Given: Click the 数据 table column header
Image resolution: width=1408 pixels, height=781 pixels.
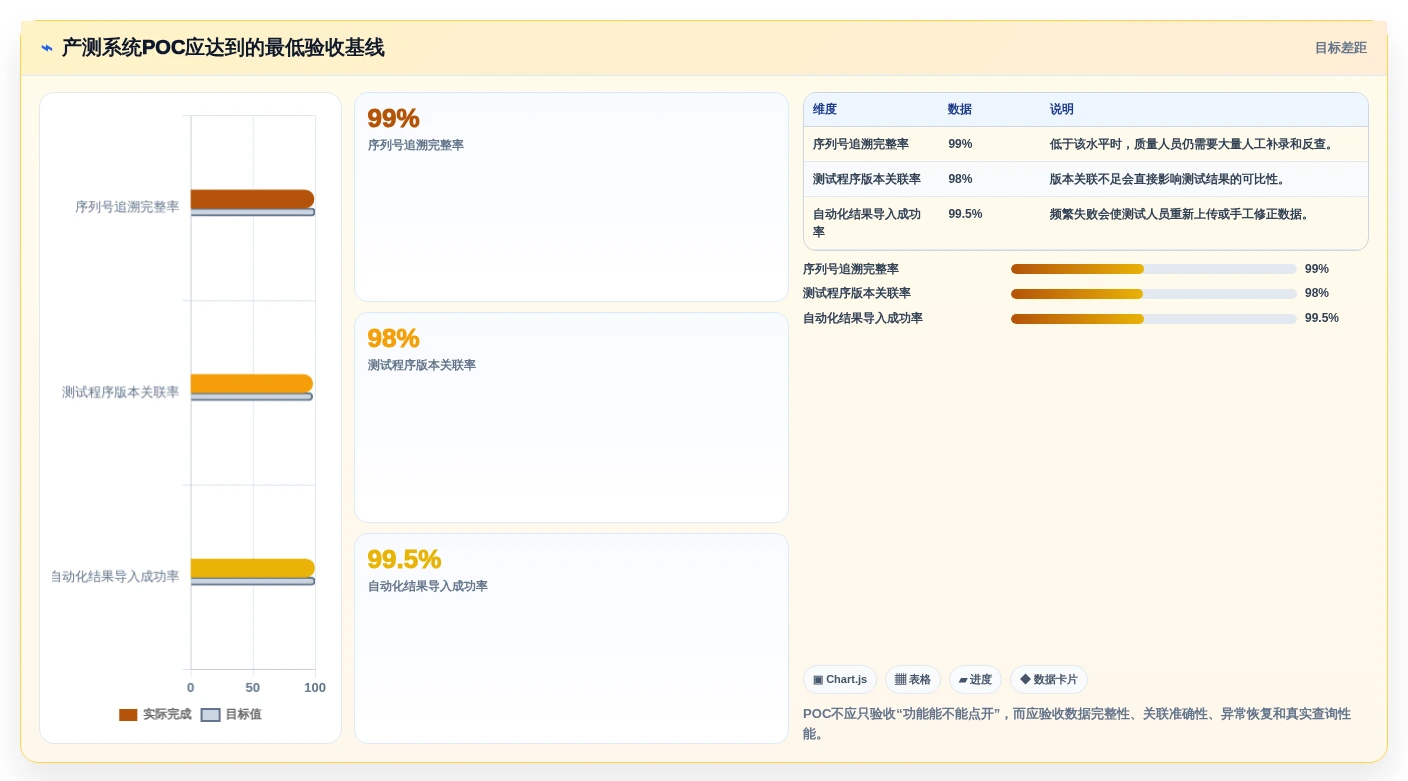Looking at the screenshot, I should (960, 110).
